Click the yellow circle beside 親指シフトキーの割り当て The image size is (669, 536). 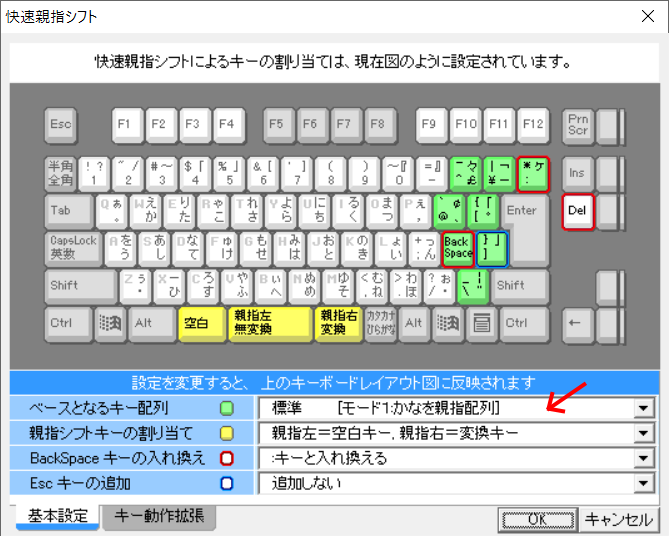tap(226, 434)
